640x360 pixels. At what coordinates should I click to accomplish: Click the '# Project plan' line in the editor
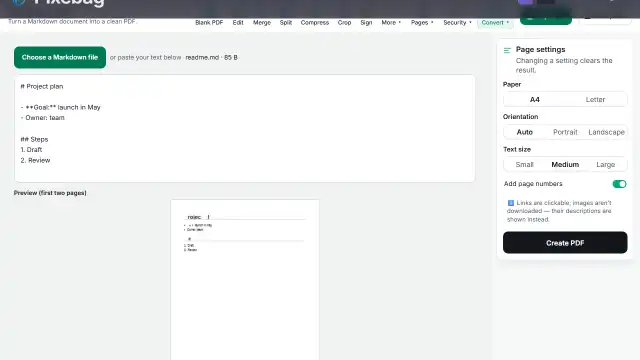pyautogui.click(x=42, y=87)
